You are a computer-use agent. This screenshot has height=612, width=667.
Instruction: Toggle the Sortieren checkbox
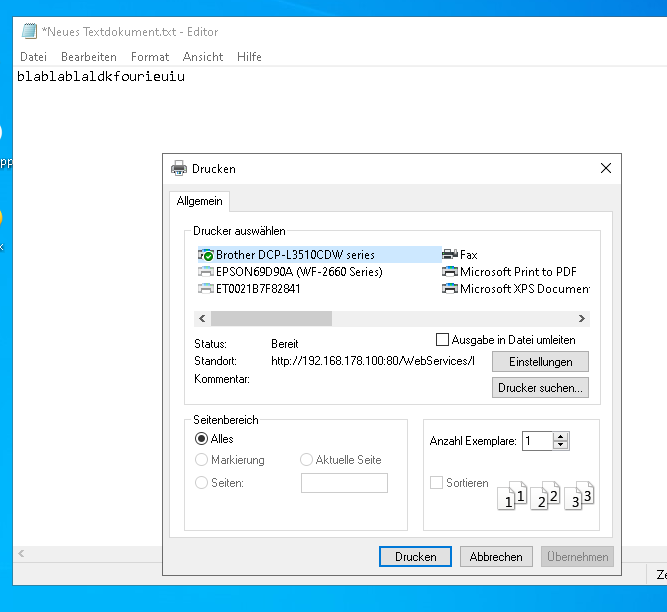[436, 483]
